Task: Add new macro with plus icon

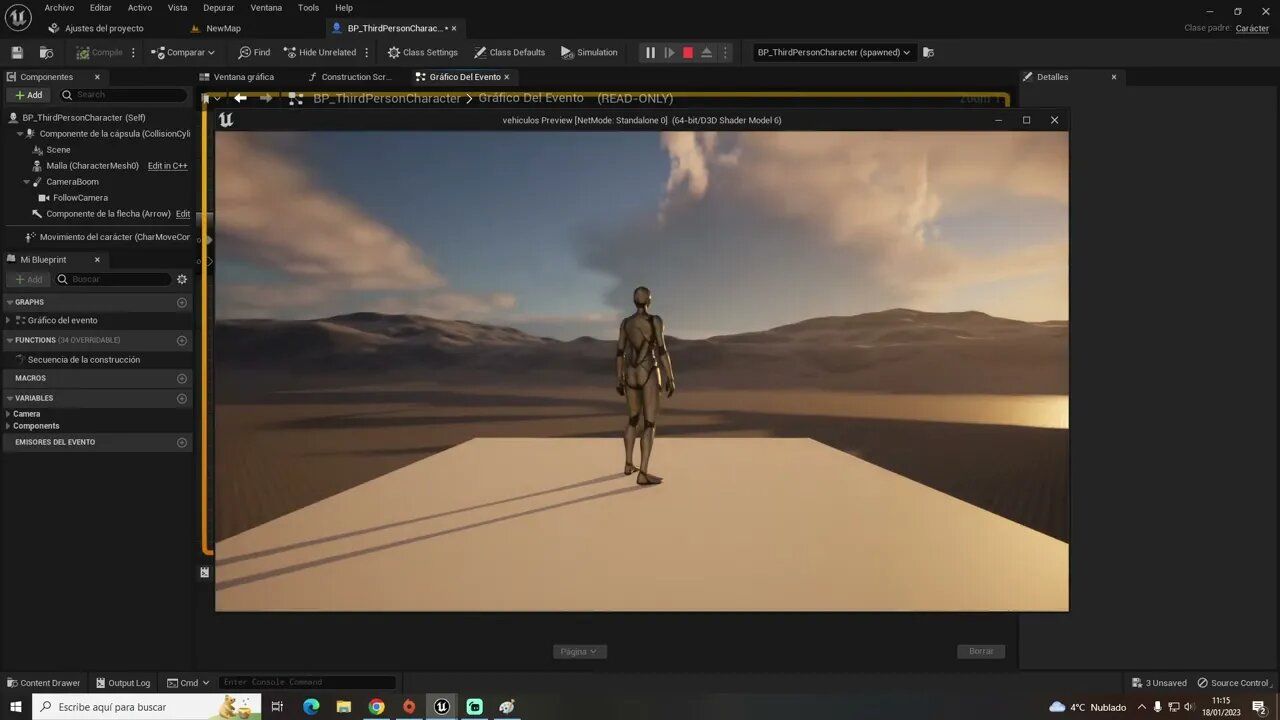Action: 182,378
